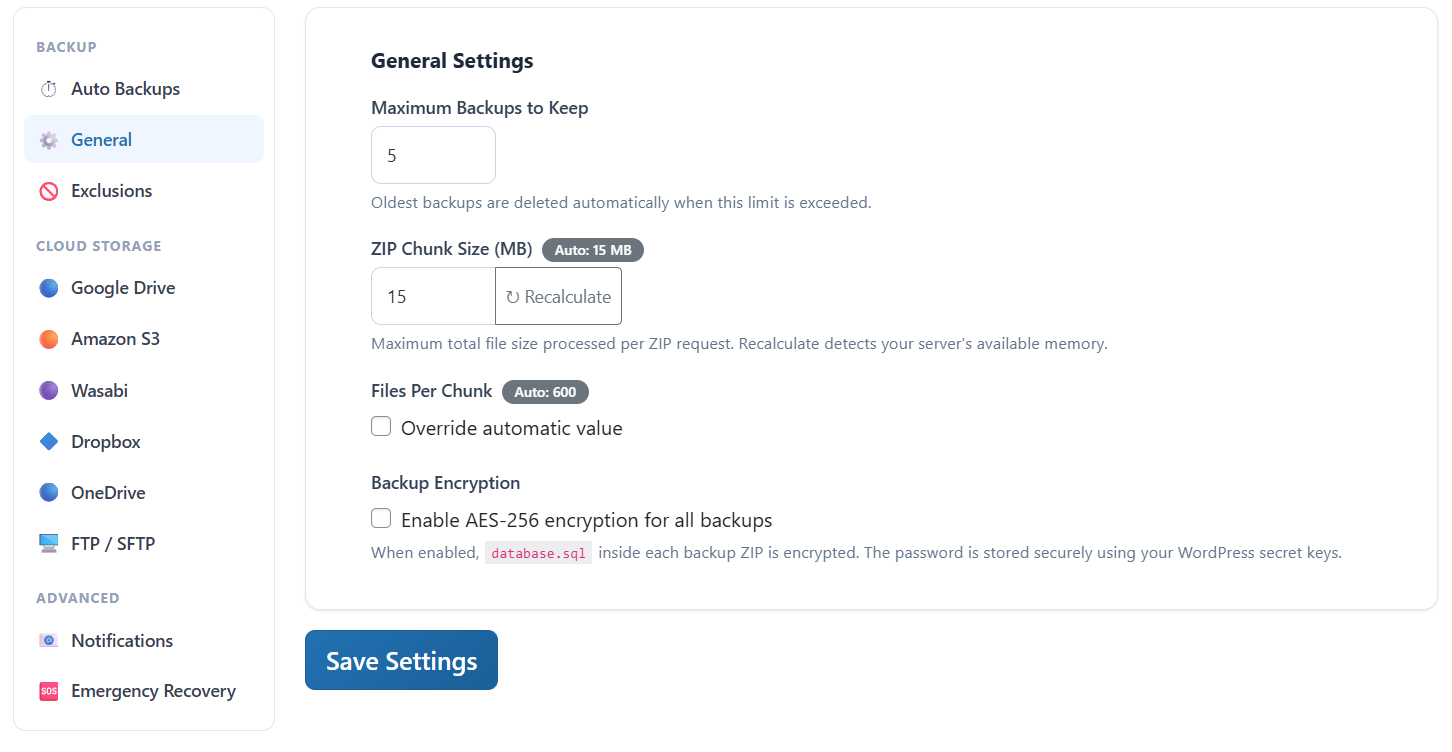
Task: Open the Auto Backups section
Action: [x=144, y=89]
